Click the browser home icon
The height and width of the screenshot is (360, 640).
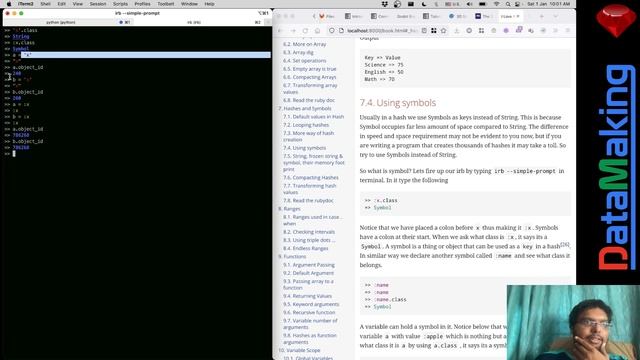coord(318,31)
